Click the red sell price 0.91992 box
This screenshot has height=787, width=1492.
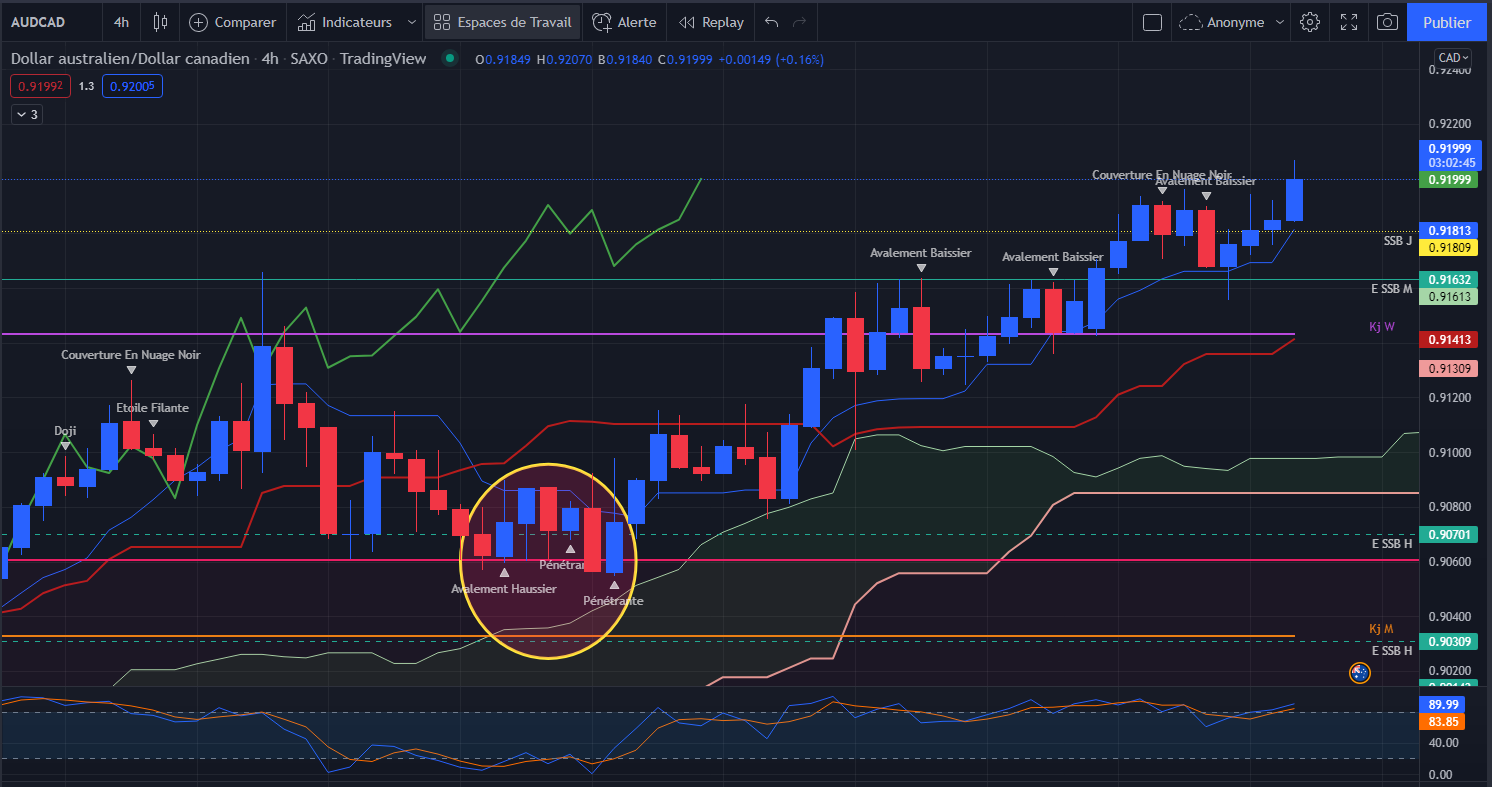(40, 86)
